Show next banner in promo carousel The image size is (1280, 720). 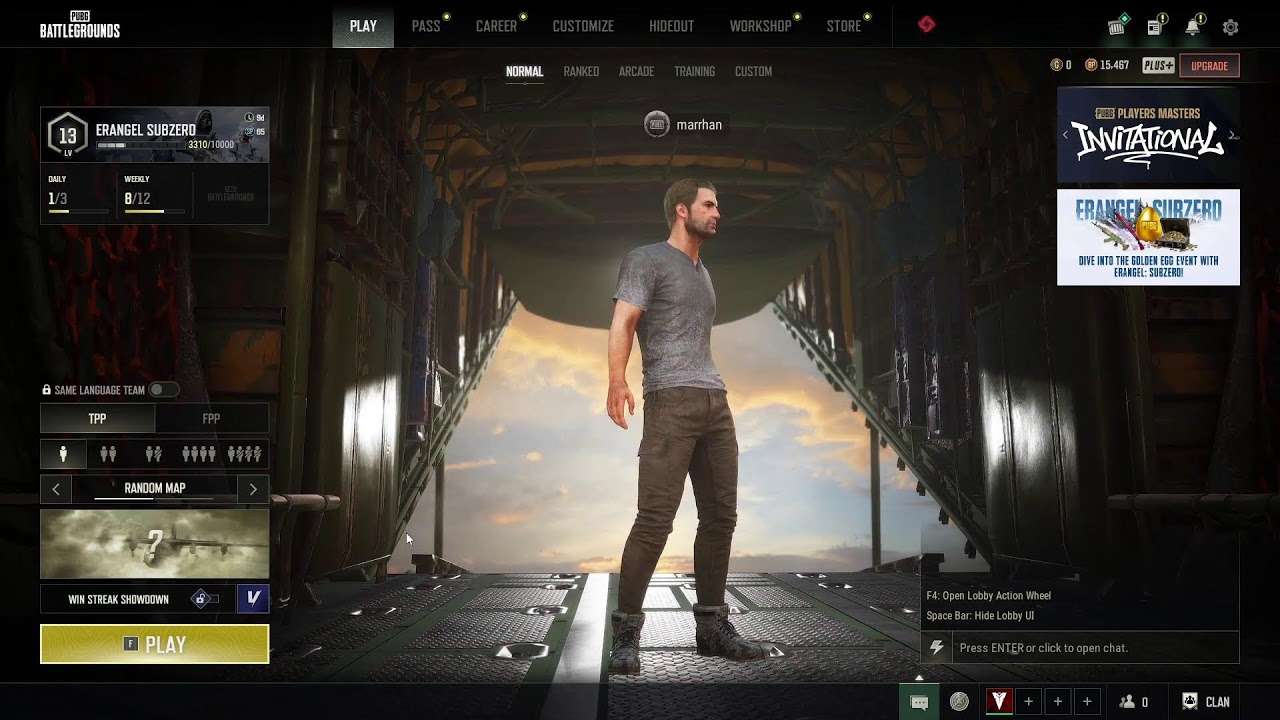coord(1232,135)
